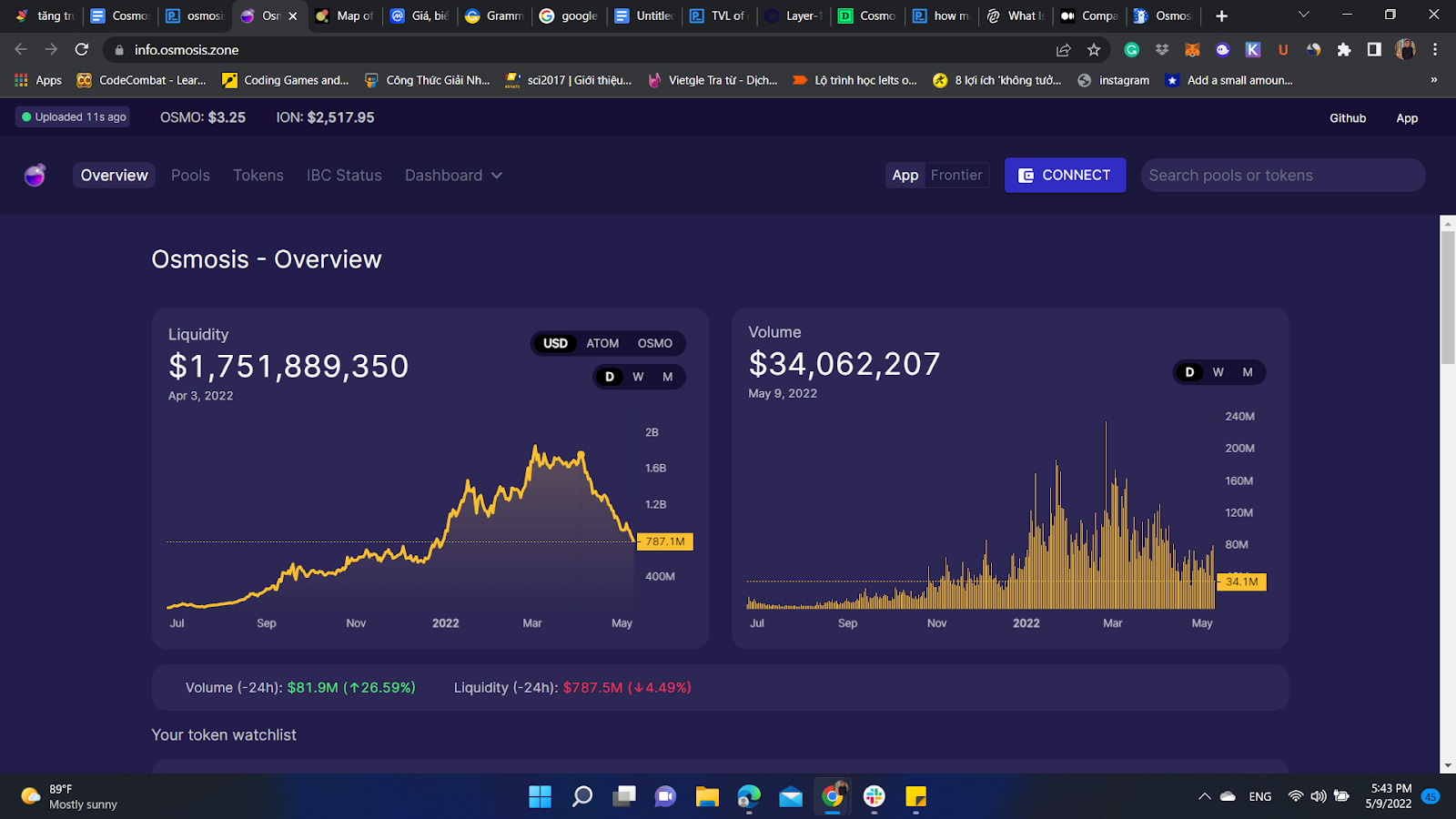Image resolution: width=1456 pixels, height=819 pixels.
Task: Open the App link in top bar
Action: pyautogui.click(x=1407, y=118)
